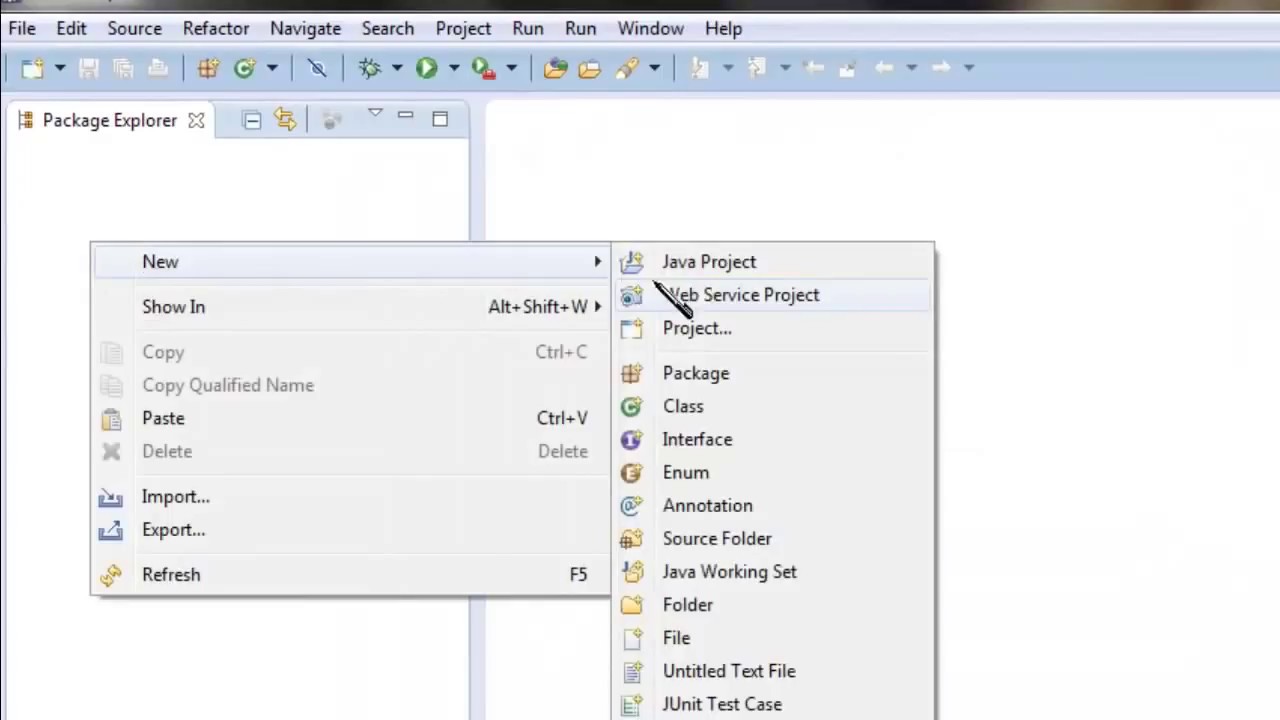The width and height of the screenshot is (1280, 720).
Task: Select Interface in the New submenu
Action: (773, 439)
